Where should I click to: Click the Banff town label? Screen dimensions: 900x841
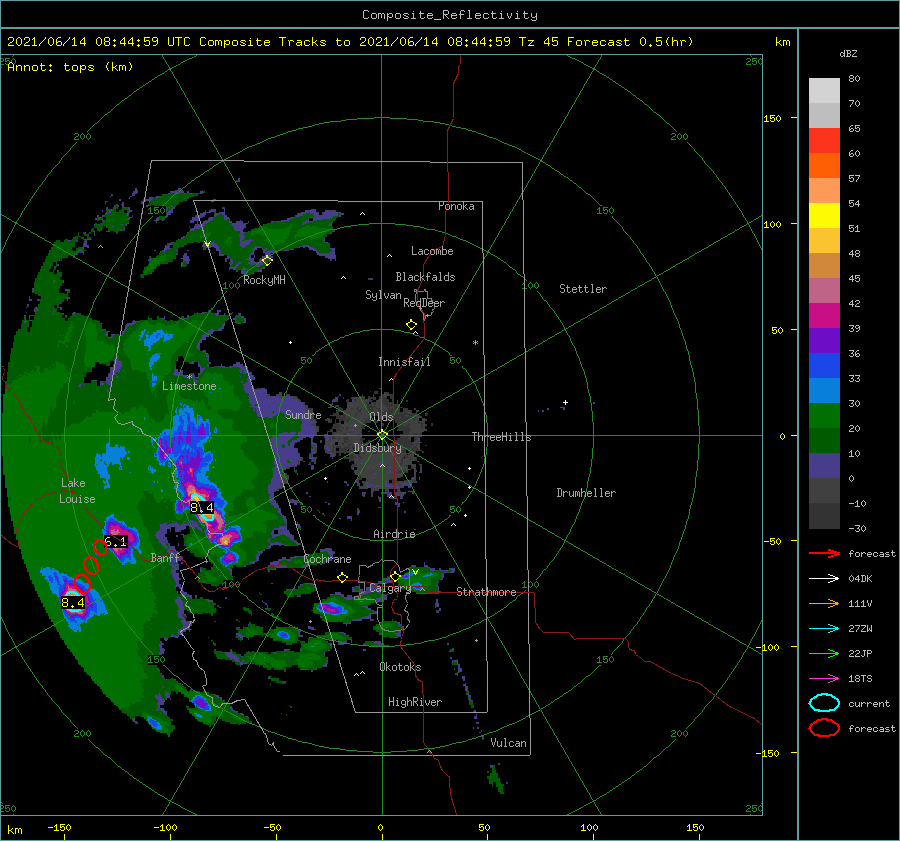165,557
